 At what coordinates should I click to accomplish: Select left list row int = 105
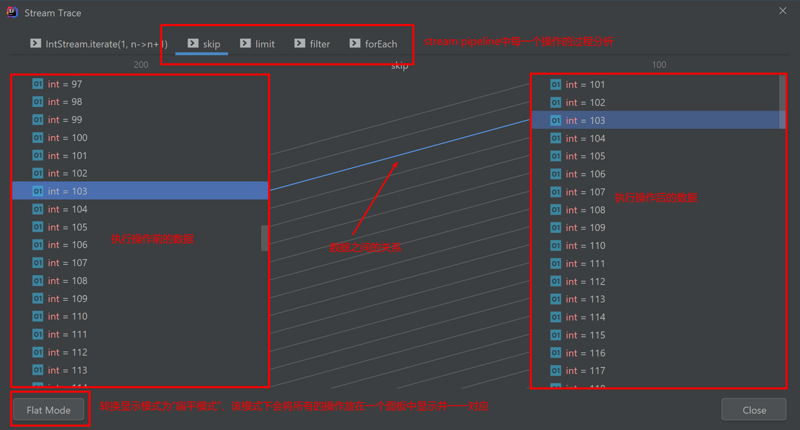click(x=140, y=226)
